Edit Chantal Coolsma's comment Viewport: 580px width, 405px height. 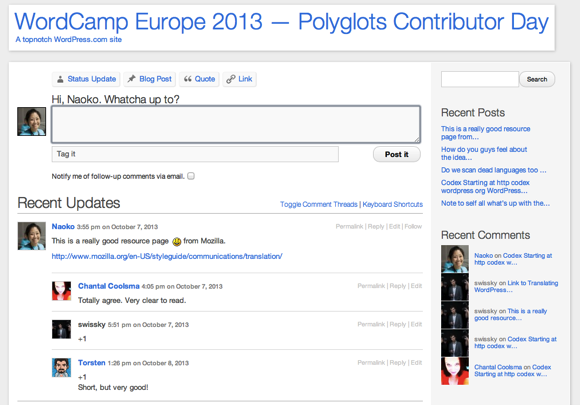click(416, 286)
